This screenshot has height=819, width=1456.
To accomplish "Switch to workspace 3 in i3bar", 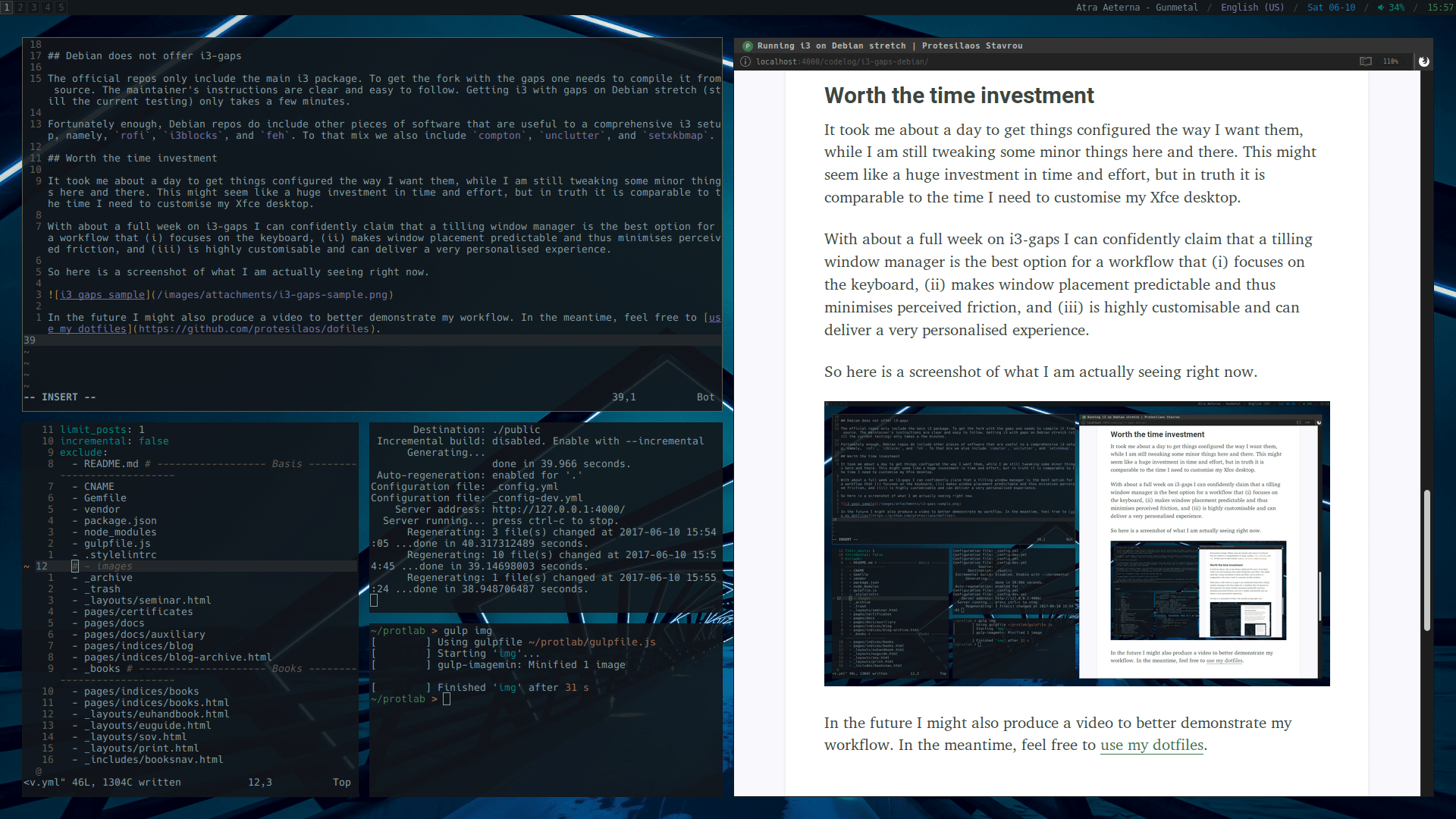I will 34,8.
